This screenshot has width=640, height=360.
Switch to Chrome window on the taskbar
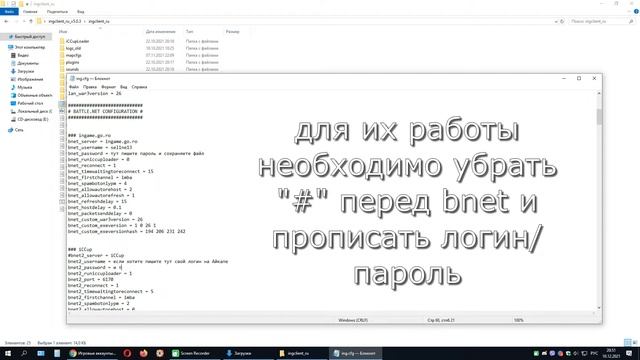(93, 353)
